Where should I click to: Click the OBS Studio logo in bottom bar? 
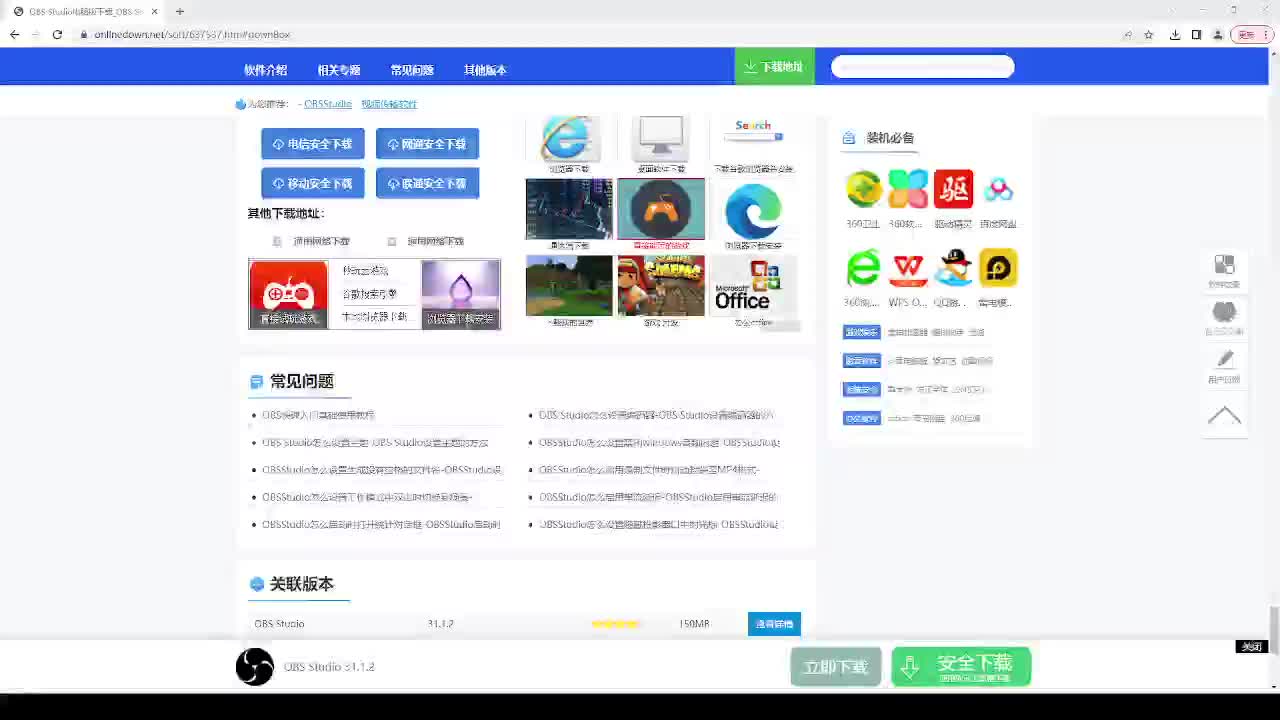tap(255, 667)
